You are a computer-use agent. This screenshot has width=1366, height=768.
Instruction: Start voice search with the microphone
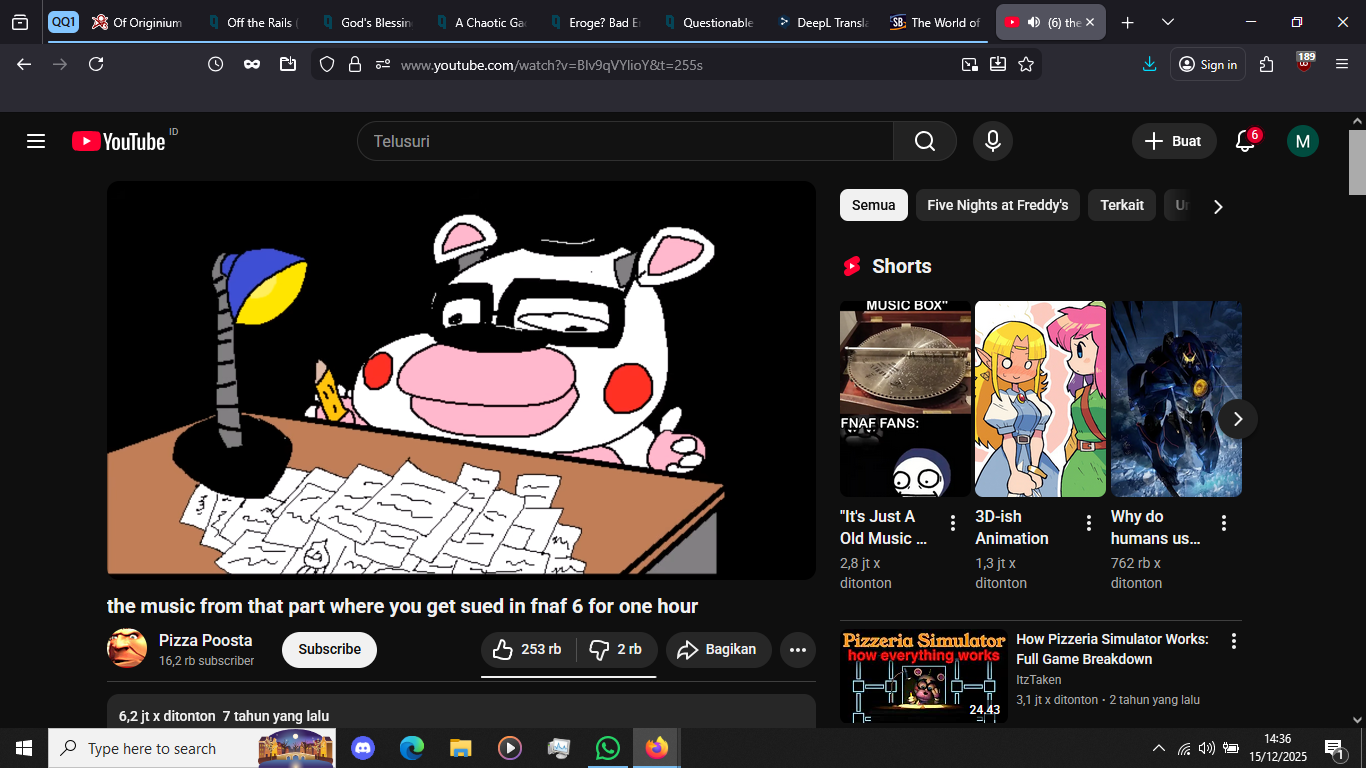click(993, 141)
